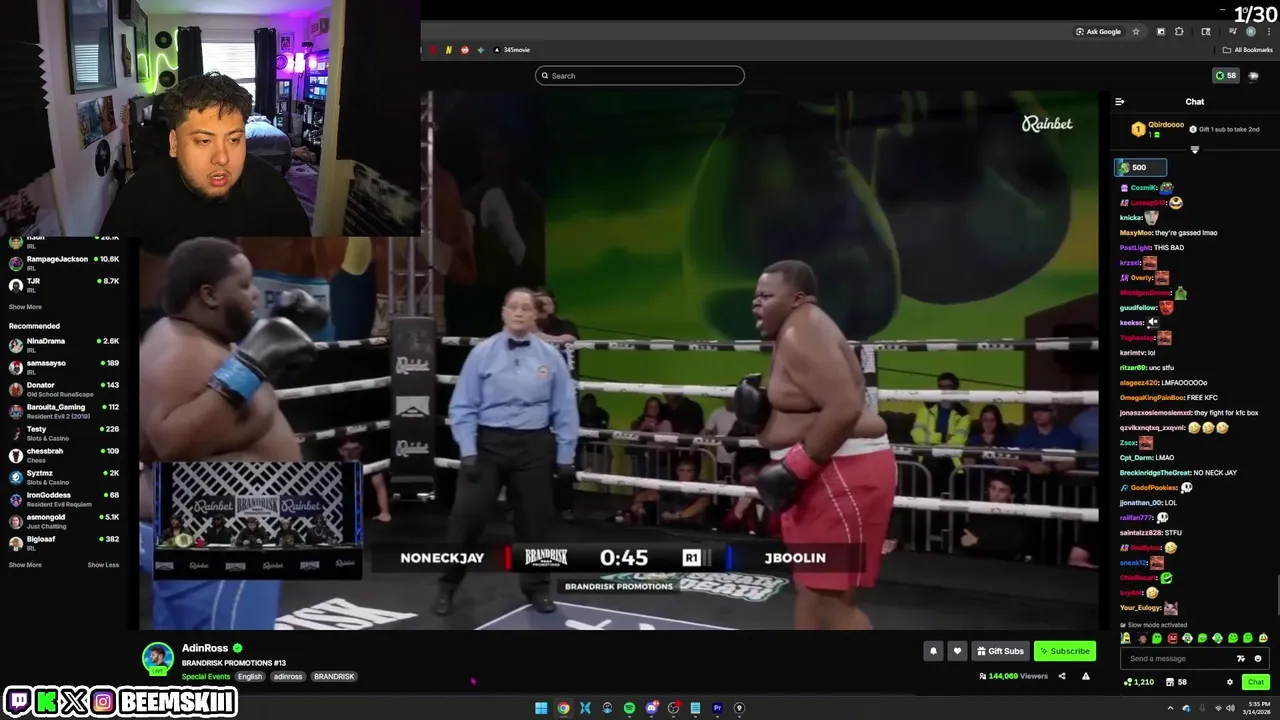
Task: Open NinaDrama recommended channel
Action: point(64,345)
